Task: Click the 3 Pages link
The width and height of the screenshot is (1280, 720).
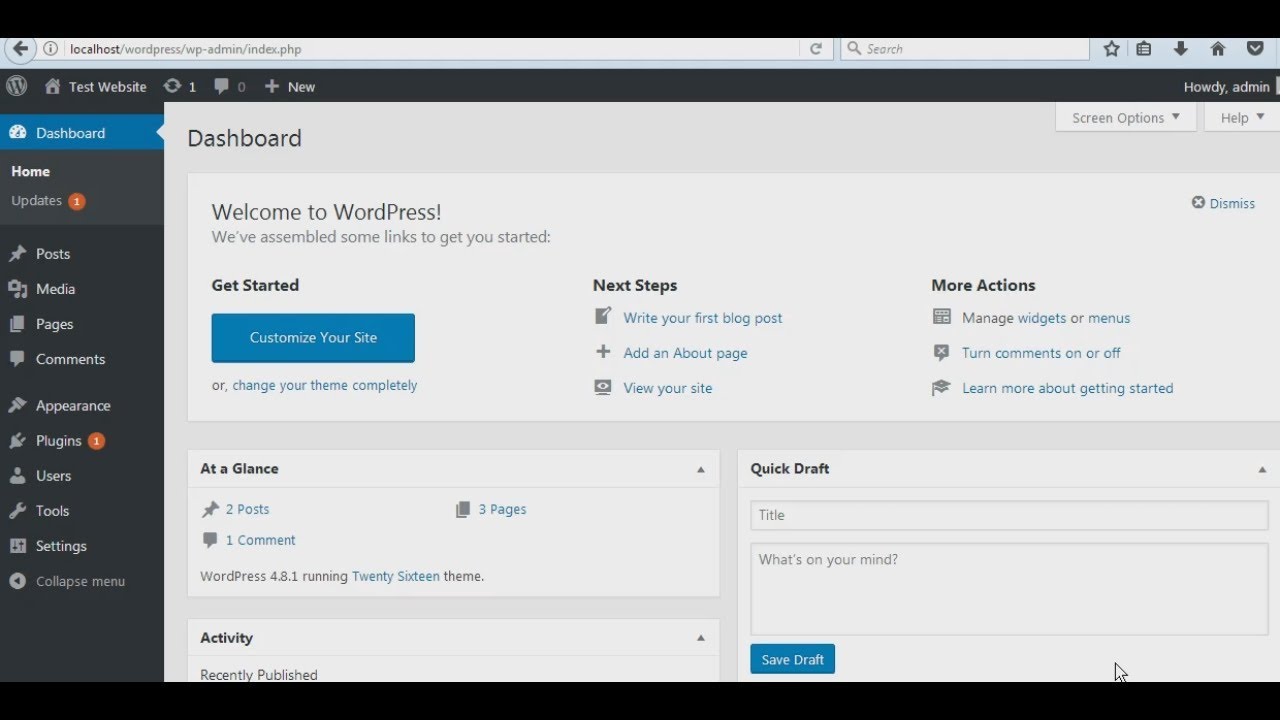Action: click(502, 509)
